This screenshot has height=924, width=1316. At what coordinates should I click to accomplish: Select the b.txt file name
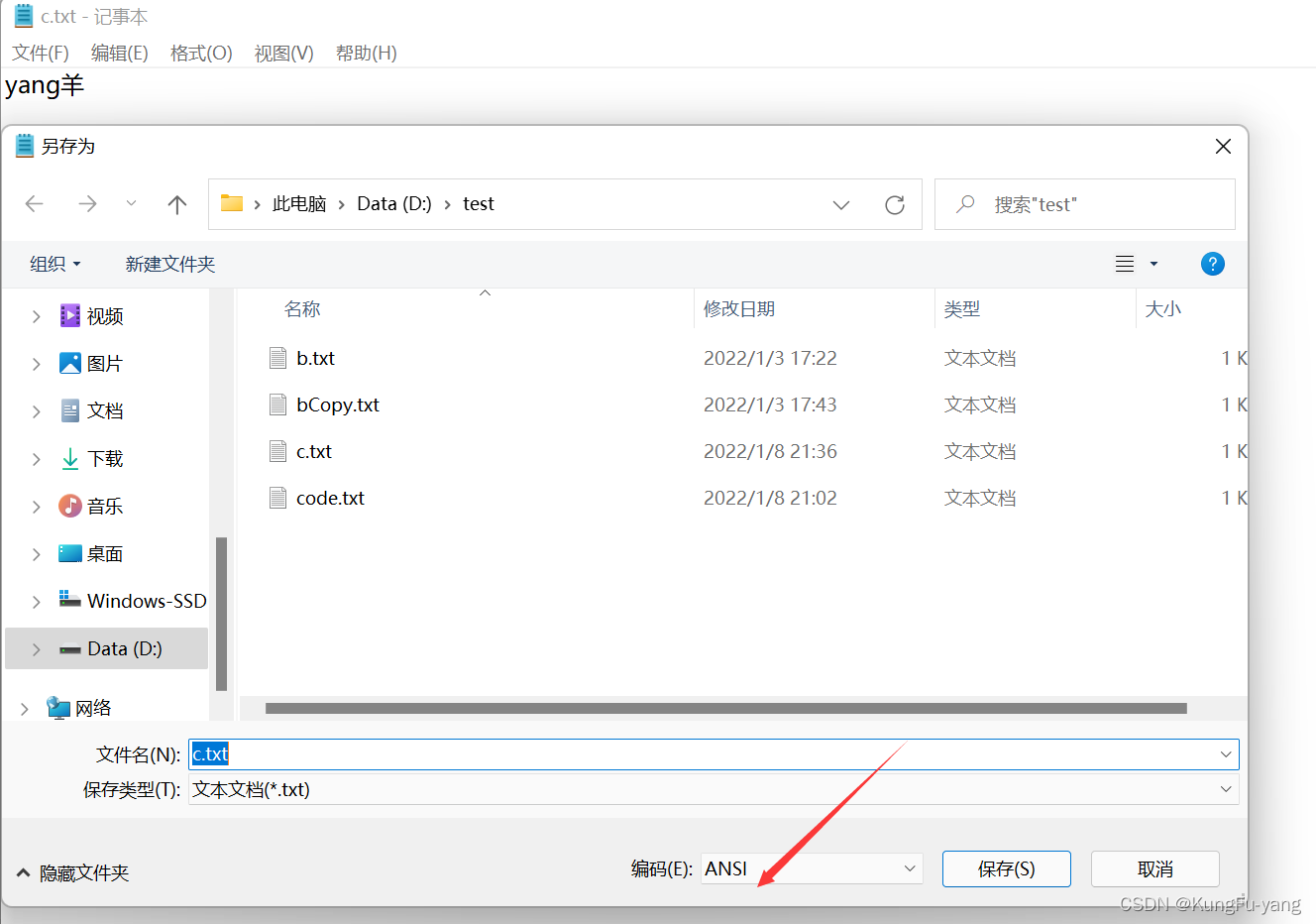[x=315, y=358]
